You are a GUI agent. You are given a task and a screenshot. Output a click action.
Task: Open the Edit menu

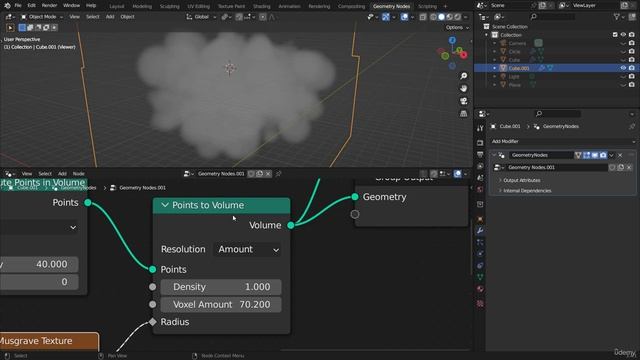coord(31,6)
